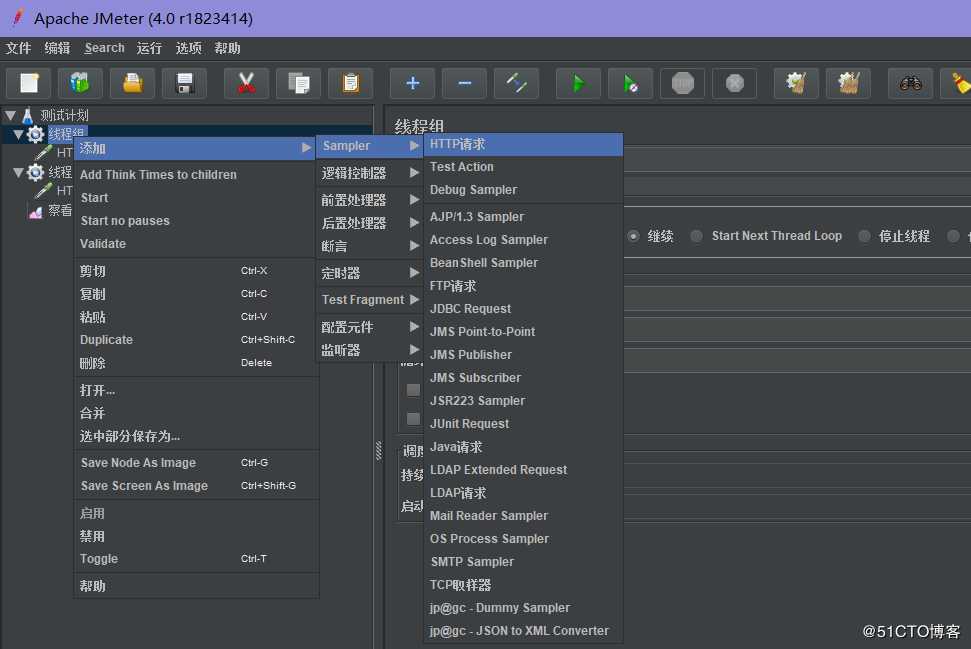This screenshot has height=649, width=971.
Task: Choose 选中部分保存为... entry
Action: click(196, 436)
